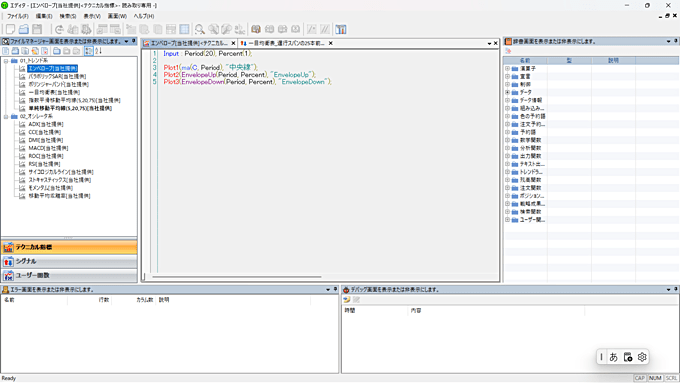Pin the file manager panel
The width and height of the screenshot is (680, 383).
(134, 41)
